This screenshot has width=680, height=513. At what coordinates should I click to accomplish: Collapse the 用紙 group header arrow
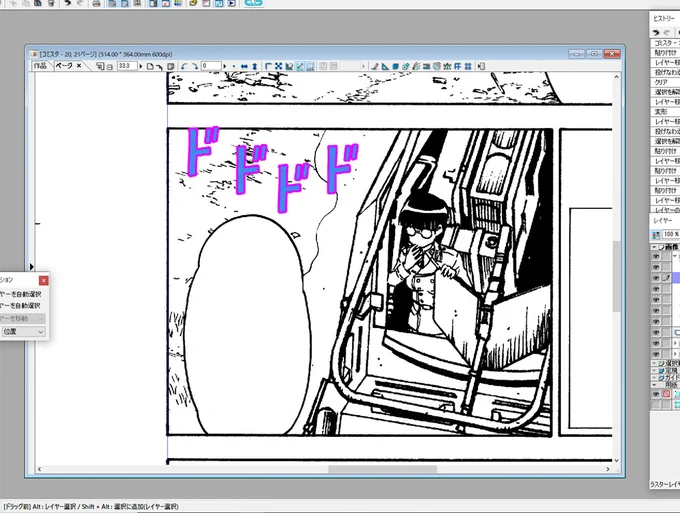click(x=654, y=385)
